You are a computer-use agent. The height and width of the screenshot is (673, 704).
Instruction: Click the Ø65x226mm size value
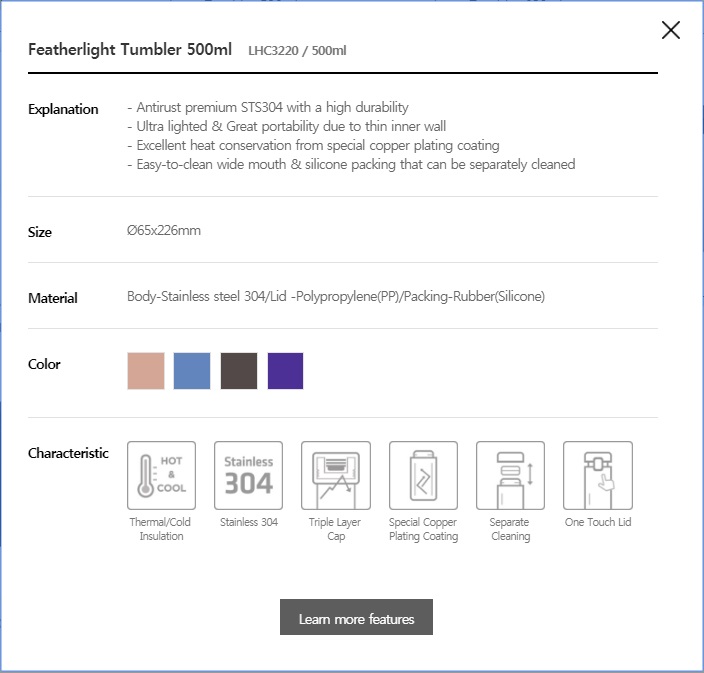pos(164,230)
